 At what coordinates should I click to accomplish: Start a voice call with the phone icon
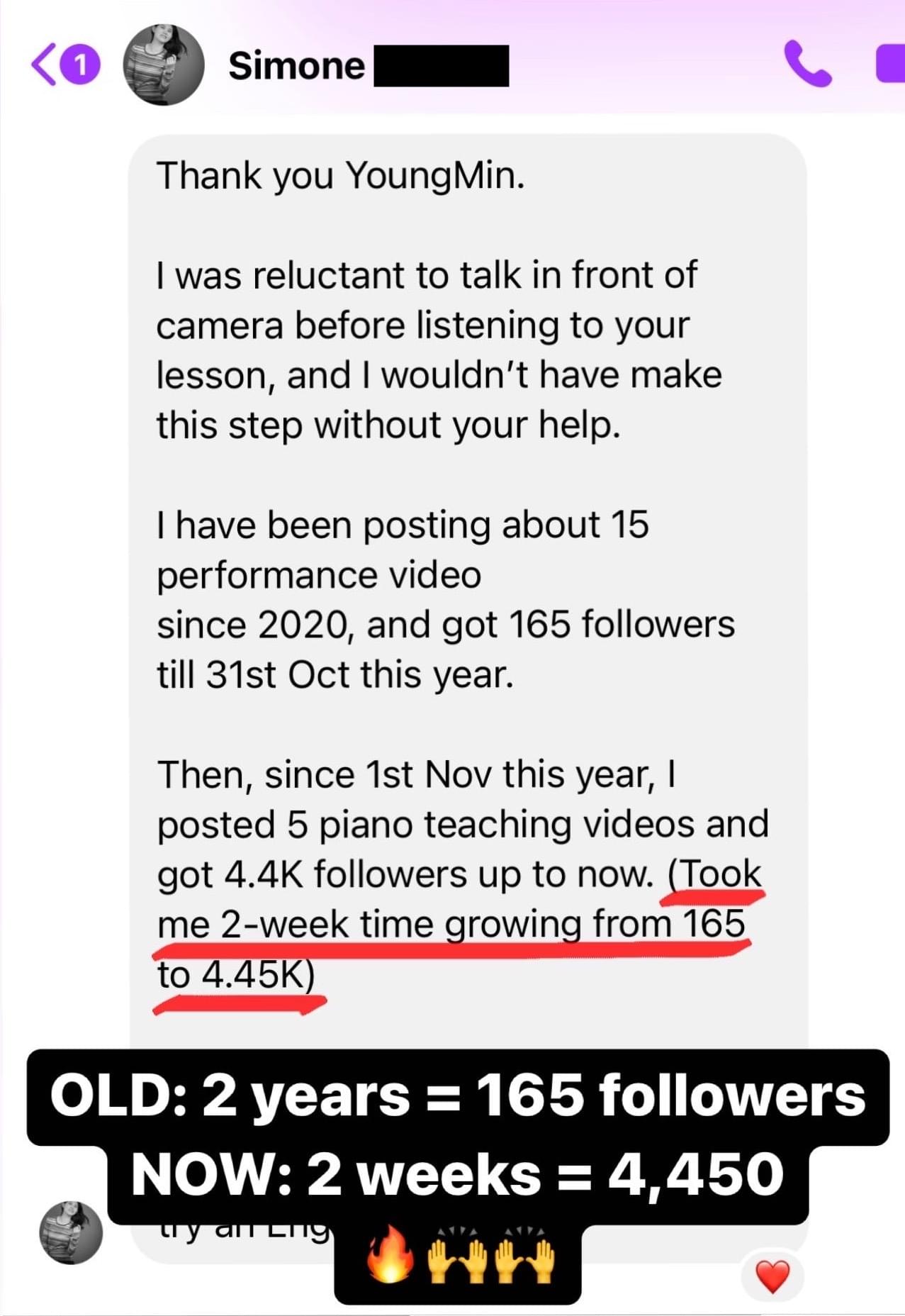[807, 65]
